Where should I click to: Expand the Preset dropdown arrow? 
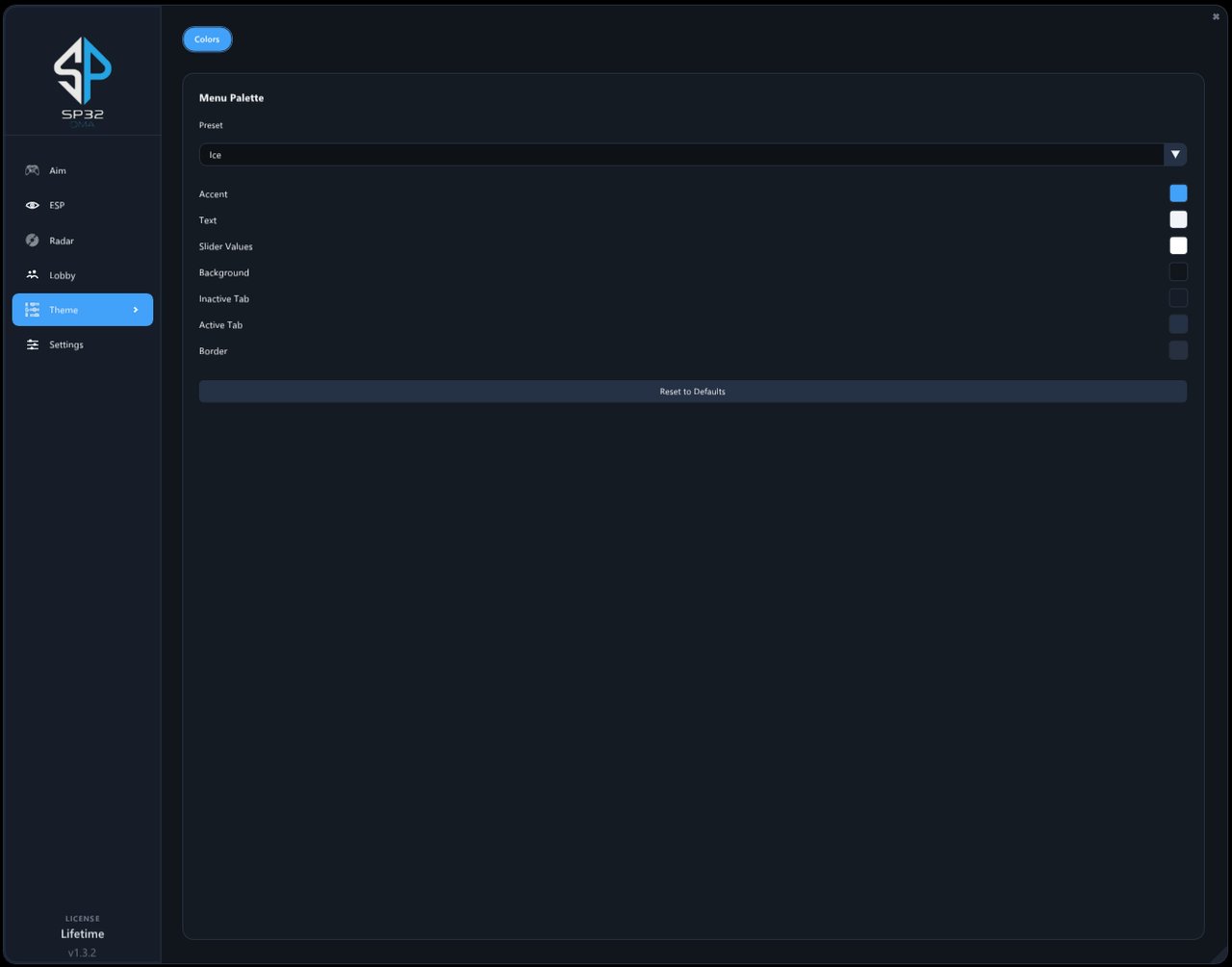tap(1175, 154)
